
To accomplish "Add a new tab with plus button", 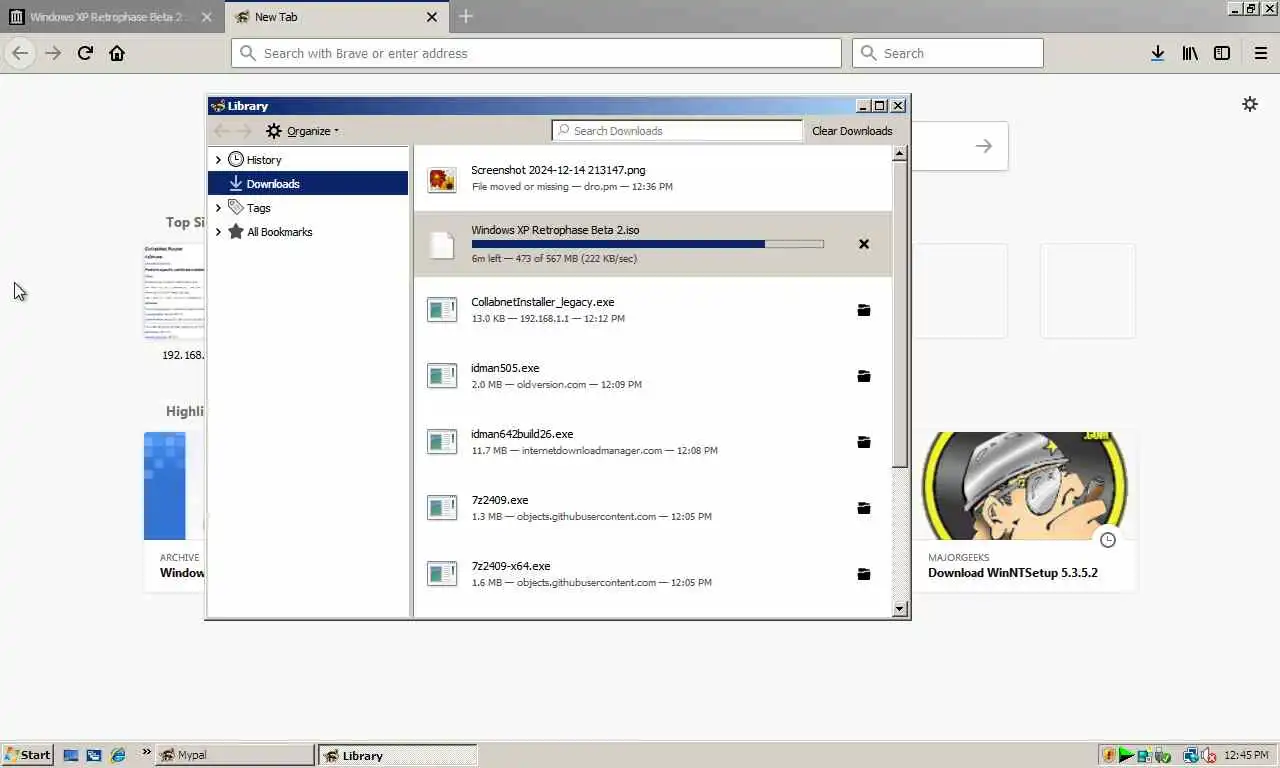I will pos(466,16).
